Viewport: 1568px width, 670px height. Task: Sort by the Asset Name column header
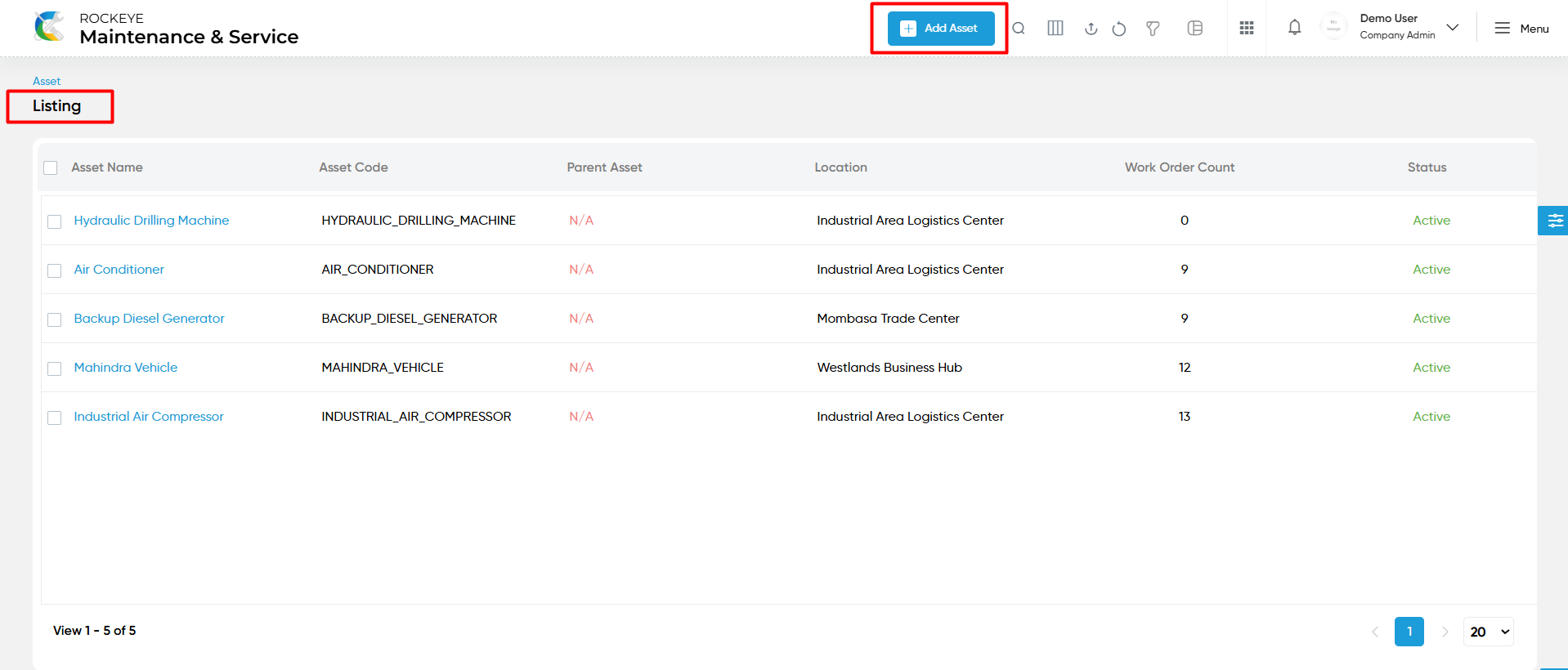pyautogui.click(x=107, y=167)
